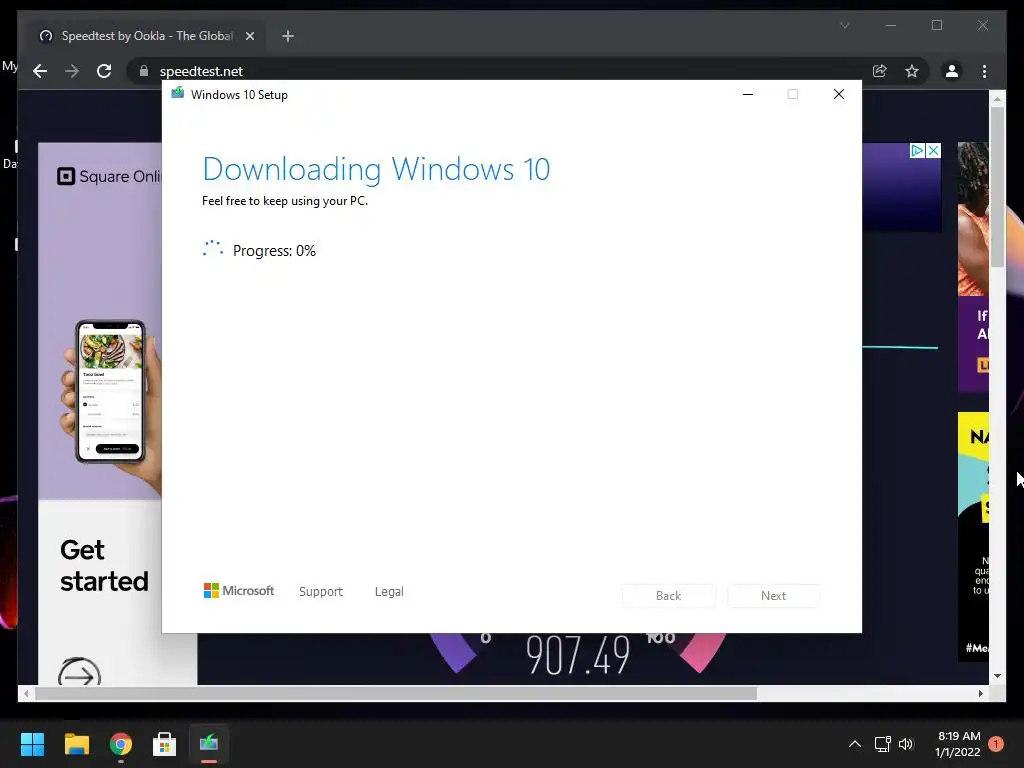The width and height of the screenshot is (1024, 768).
Task: Click the share page icon in address bar
Action: point(880,71)
